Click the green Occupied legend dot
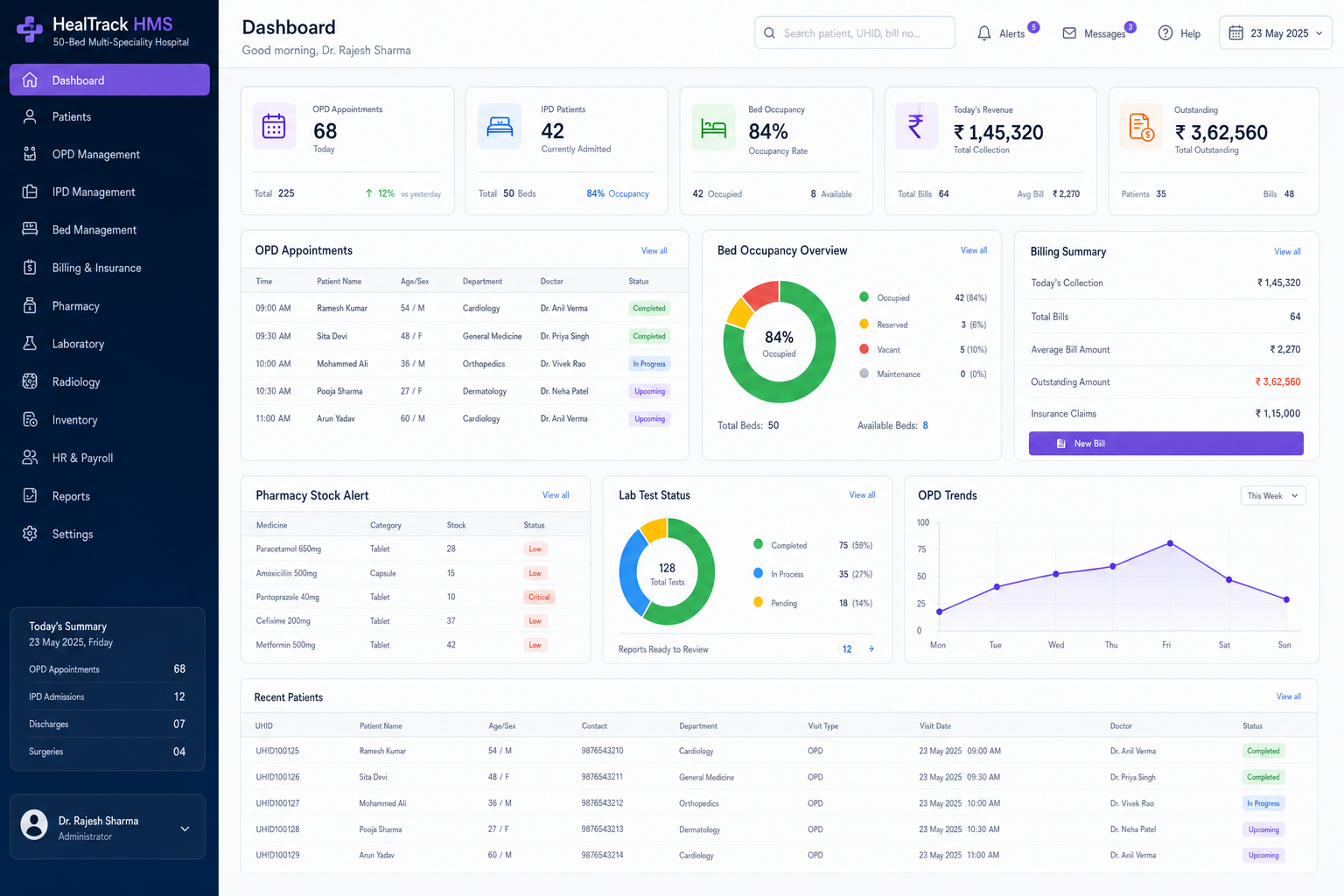Screen dimensions: 1344x896 [864, 297]
